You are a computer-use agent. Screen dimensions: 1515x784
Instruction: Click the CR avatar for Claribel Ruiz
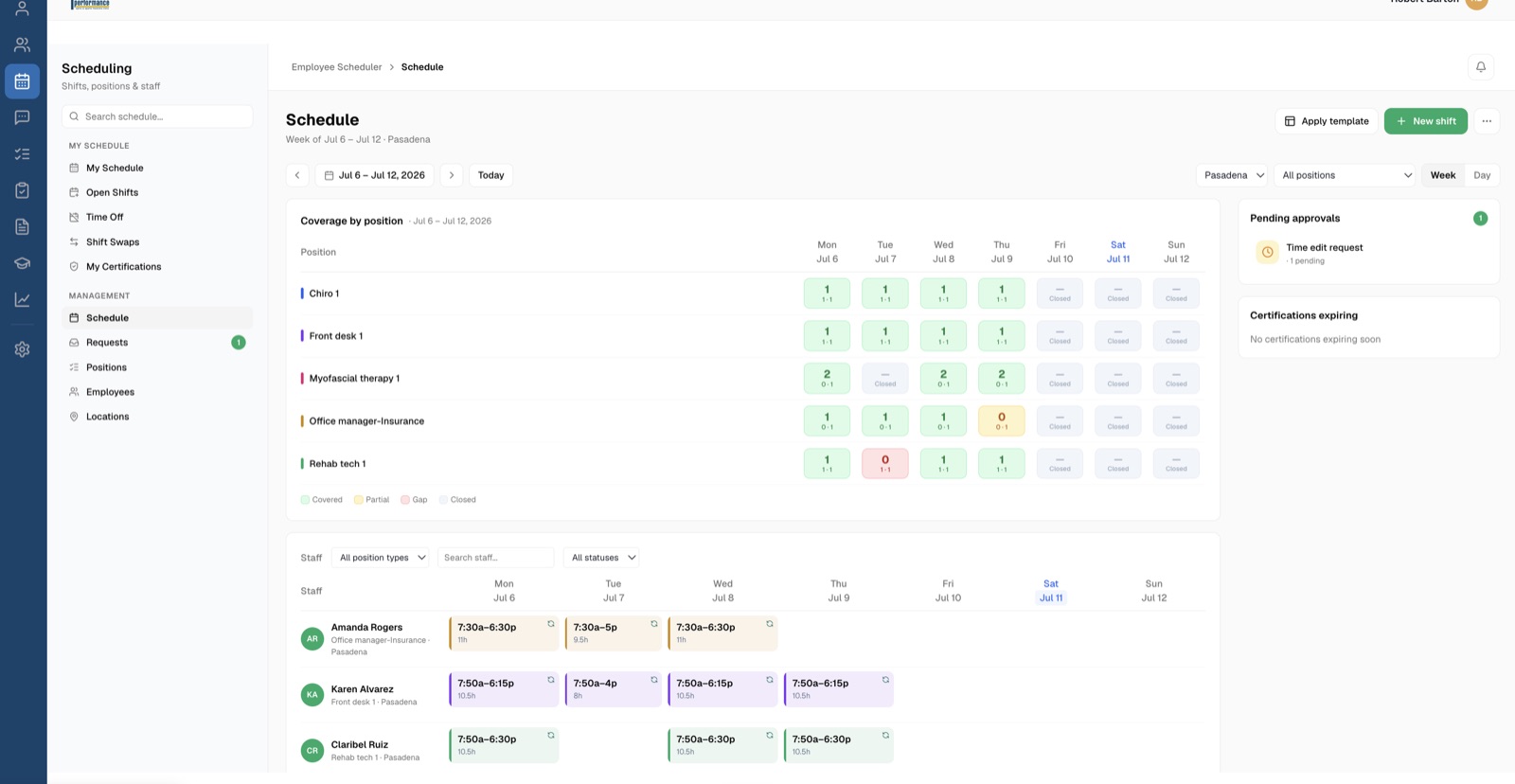point(312,751)
